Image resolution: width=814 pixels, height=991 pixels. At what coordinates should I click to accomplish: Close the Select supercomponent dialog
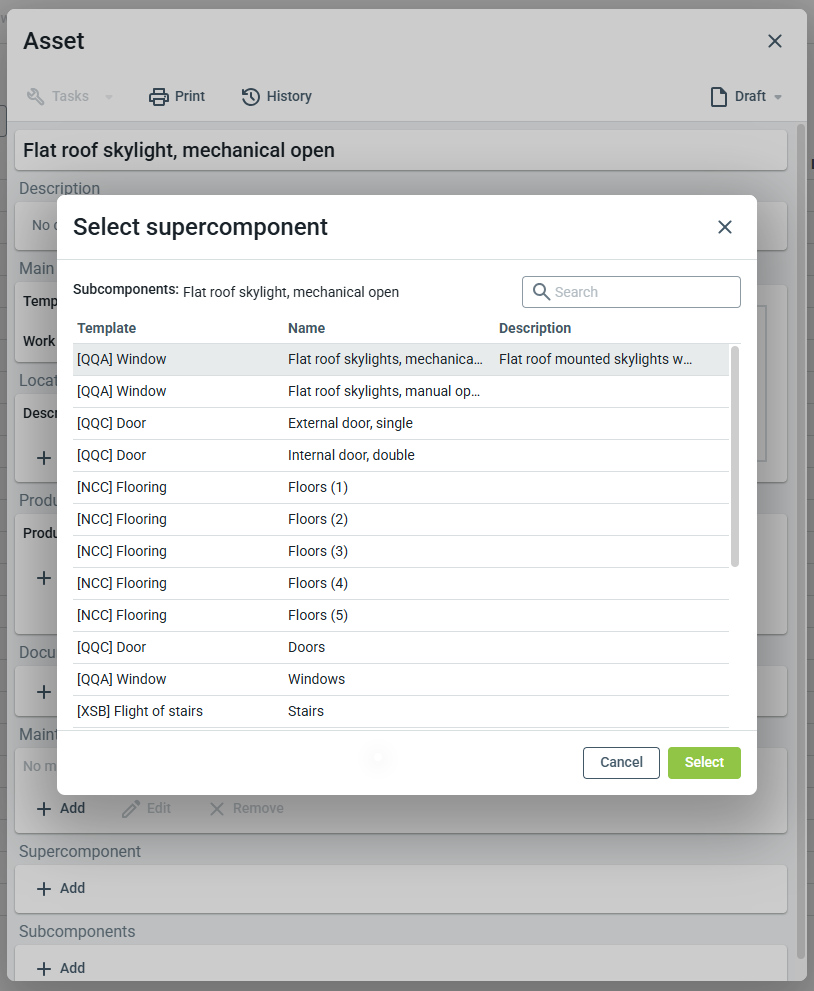pyautogui.click(x=725, y=227)
